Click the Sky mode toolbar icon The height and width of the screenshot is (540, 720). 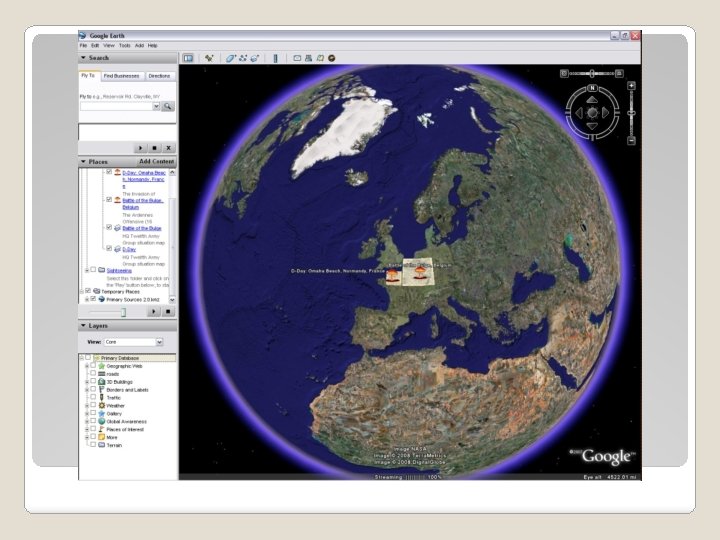click(x=332, y=58)
